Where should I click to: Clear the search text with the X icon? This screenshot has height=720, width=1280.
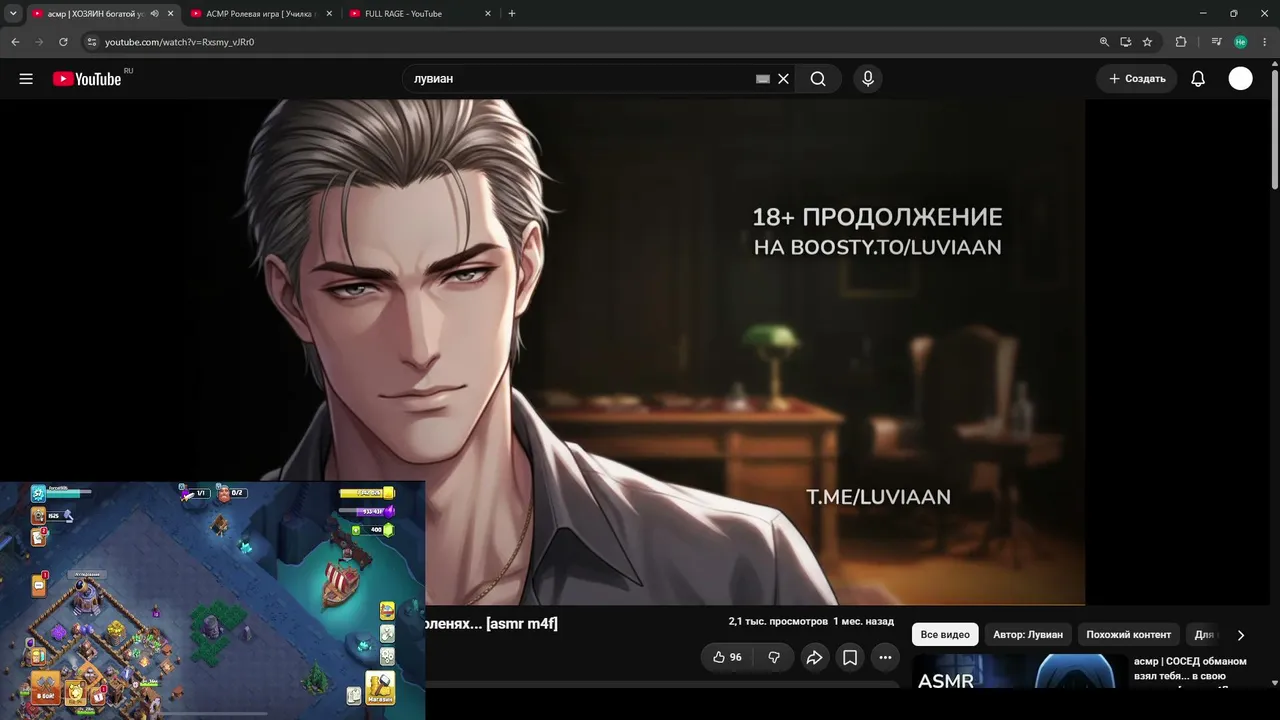(x=784, y=79)
